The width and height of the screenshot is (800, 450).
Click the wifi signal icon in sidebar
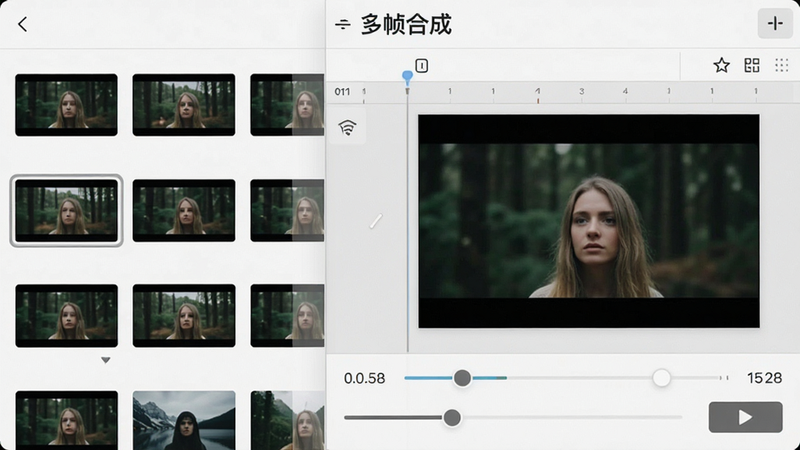click(347, 127)
